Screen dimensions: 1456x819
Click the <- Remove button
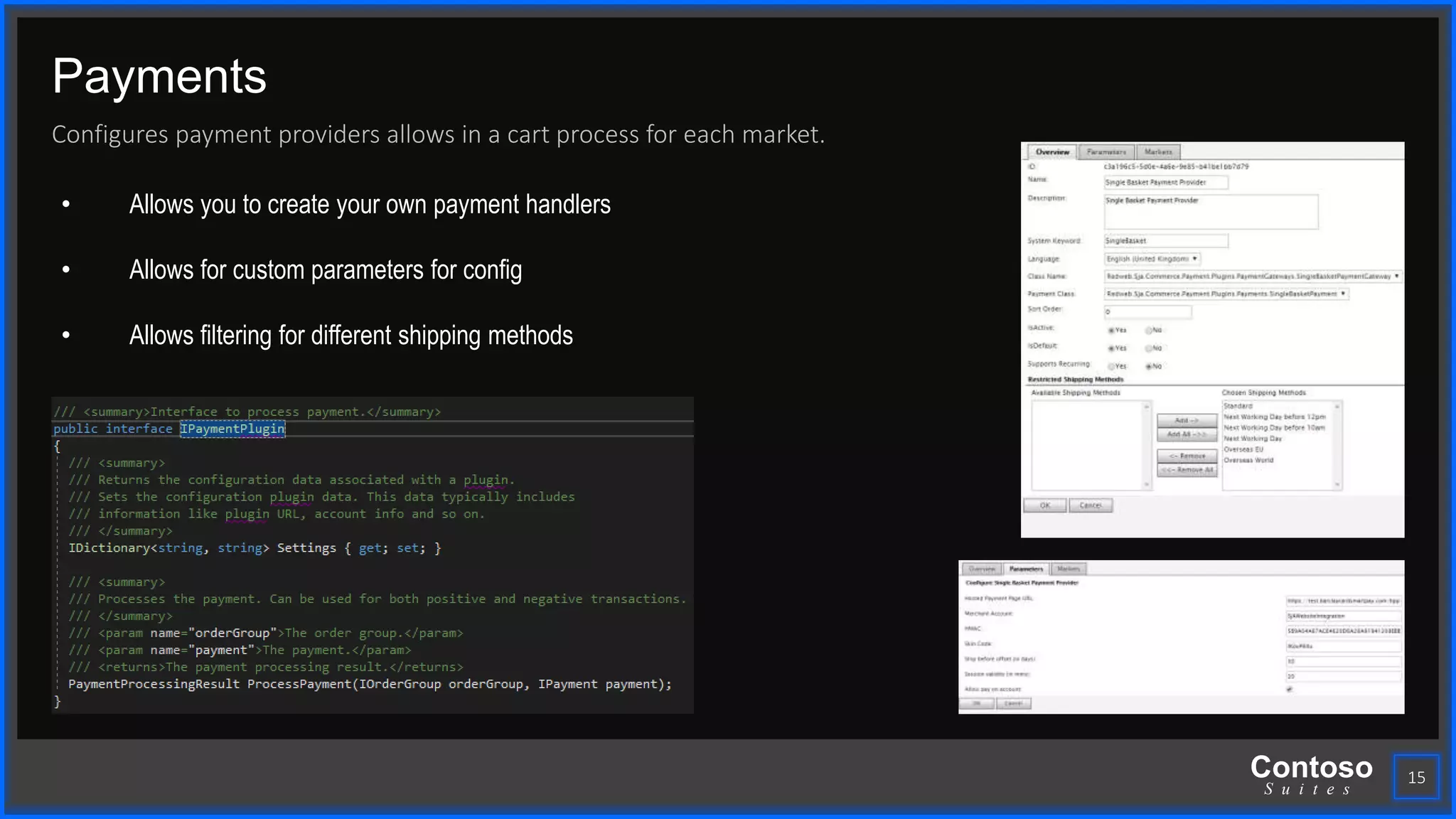click(1187, 456)
